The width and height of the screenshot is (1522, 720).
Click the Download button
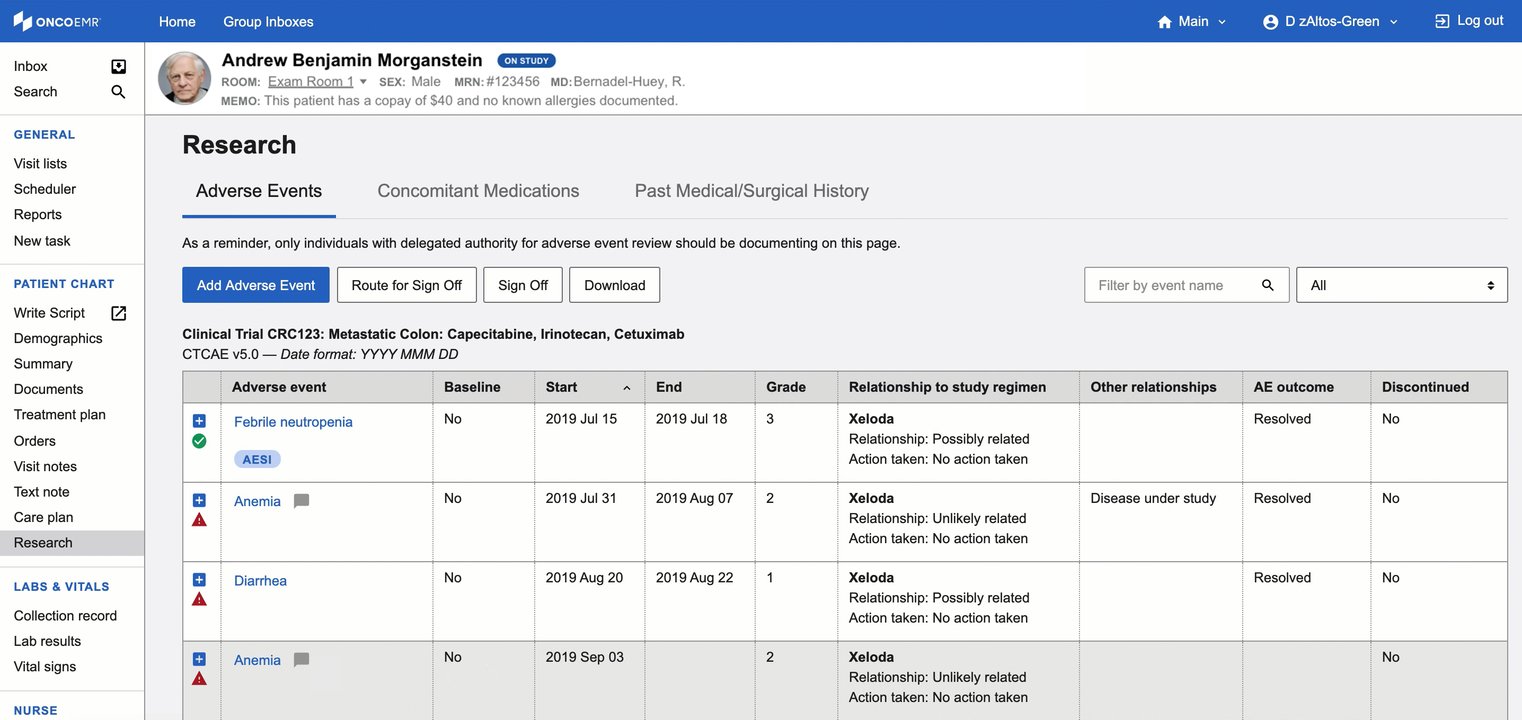pos(614,285)
